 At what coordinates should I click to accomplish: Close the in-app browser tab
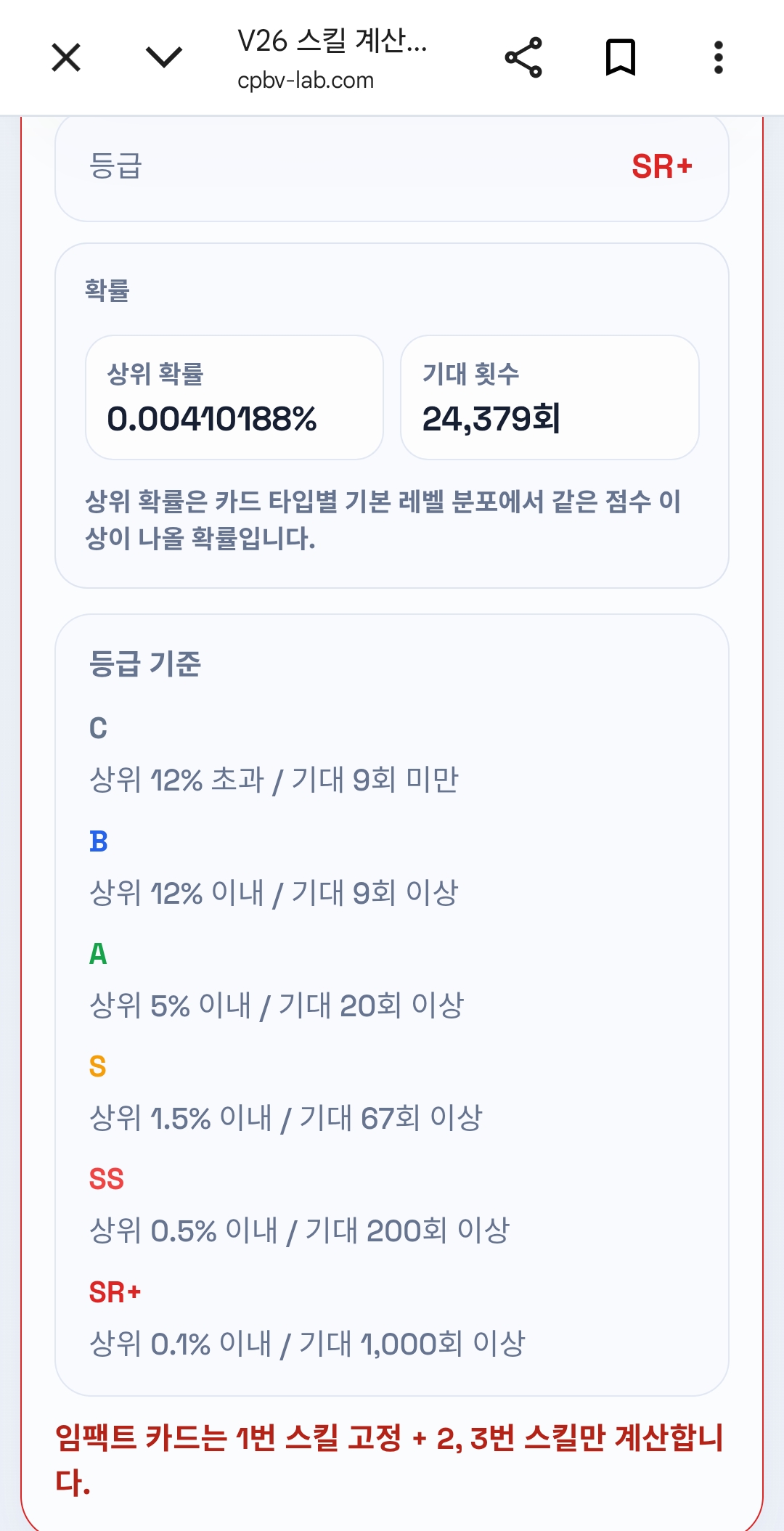pos(66,57)
